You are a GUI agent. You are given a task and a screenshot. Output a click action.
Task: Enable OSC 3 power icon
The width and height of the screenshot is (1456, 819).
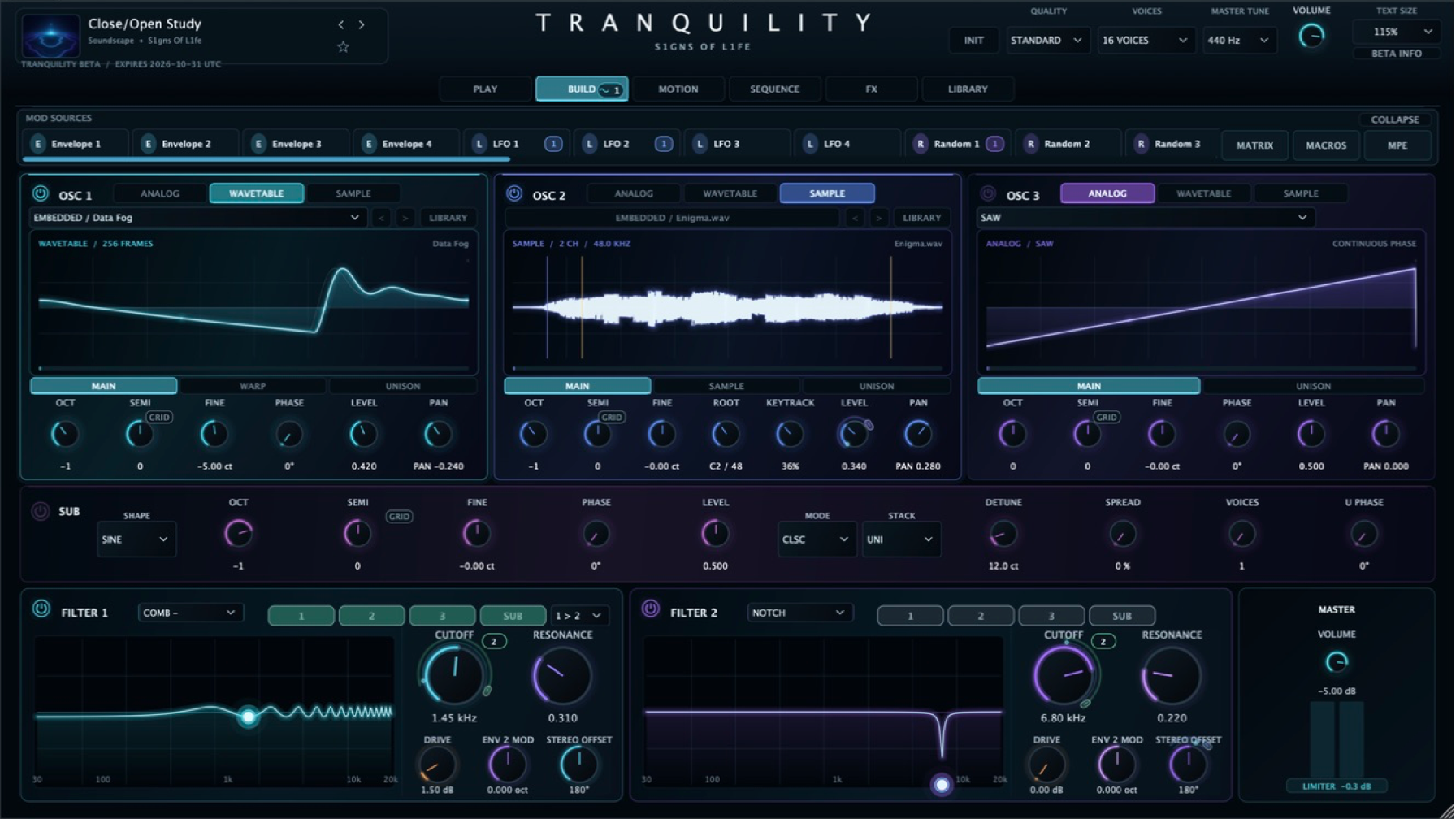pos(987,193)
